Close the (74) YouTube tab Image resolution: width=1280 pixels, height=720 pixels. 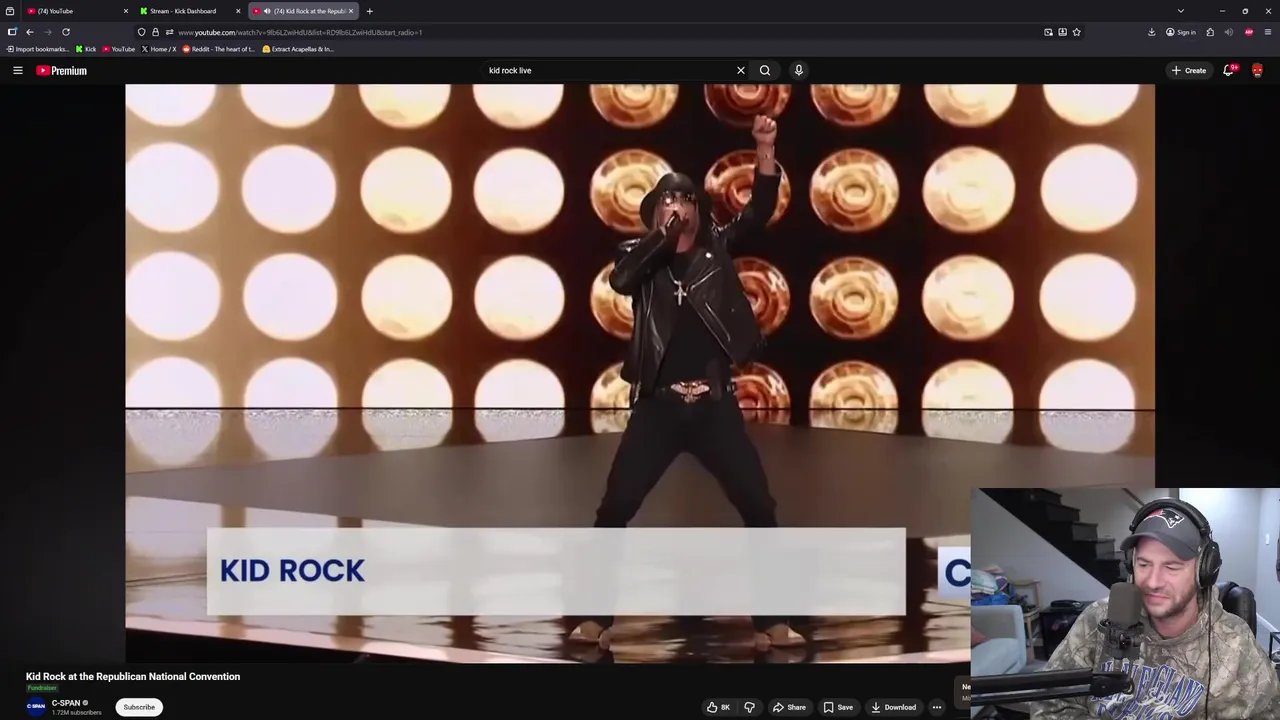(x=126, y=11)
